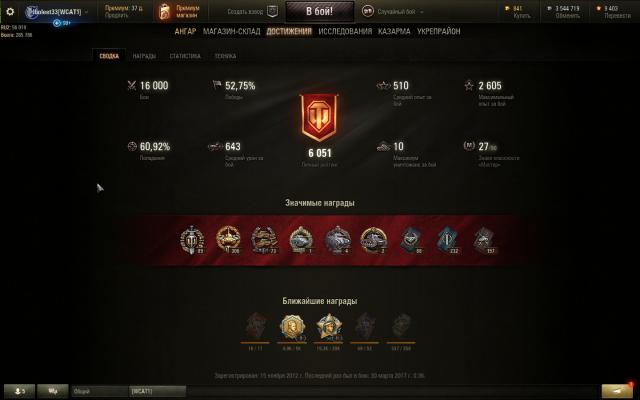Image resolution: width=640 pixels, height=400 pixels.
Task: Open the settings gear menu
Action: pos(10,12)
